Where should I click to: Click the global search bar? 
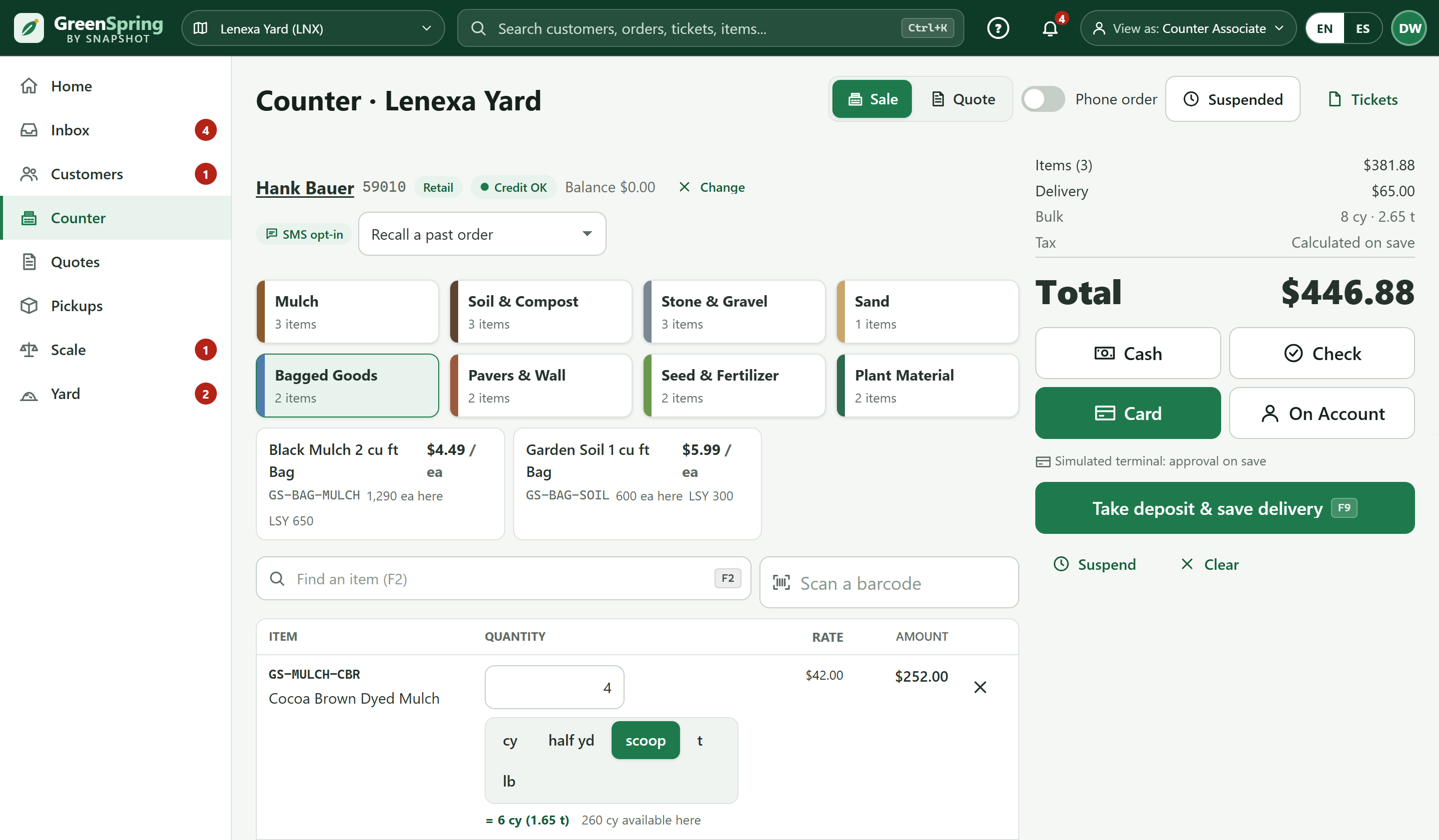(711, 28)
